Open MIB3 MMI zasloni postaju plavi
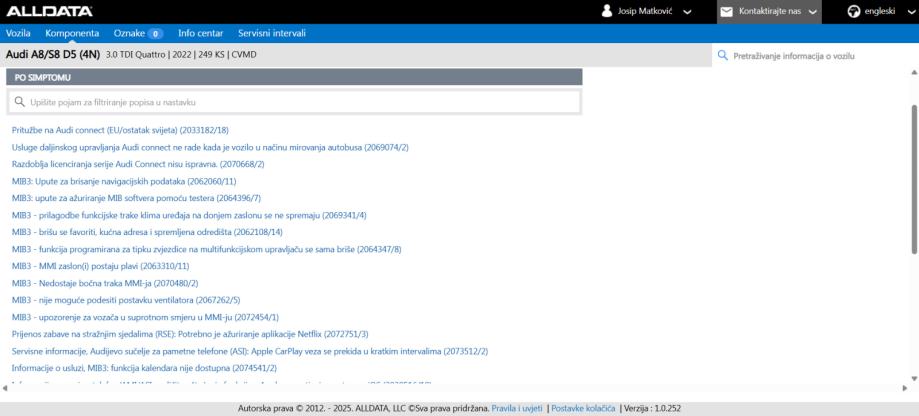919x416 pixels. coord(101,266)
